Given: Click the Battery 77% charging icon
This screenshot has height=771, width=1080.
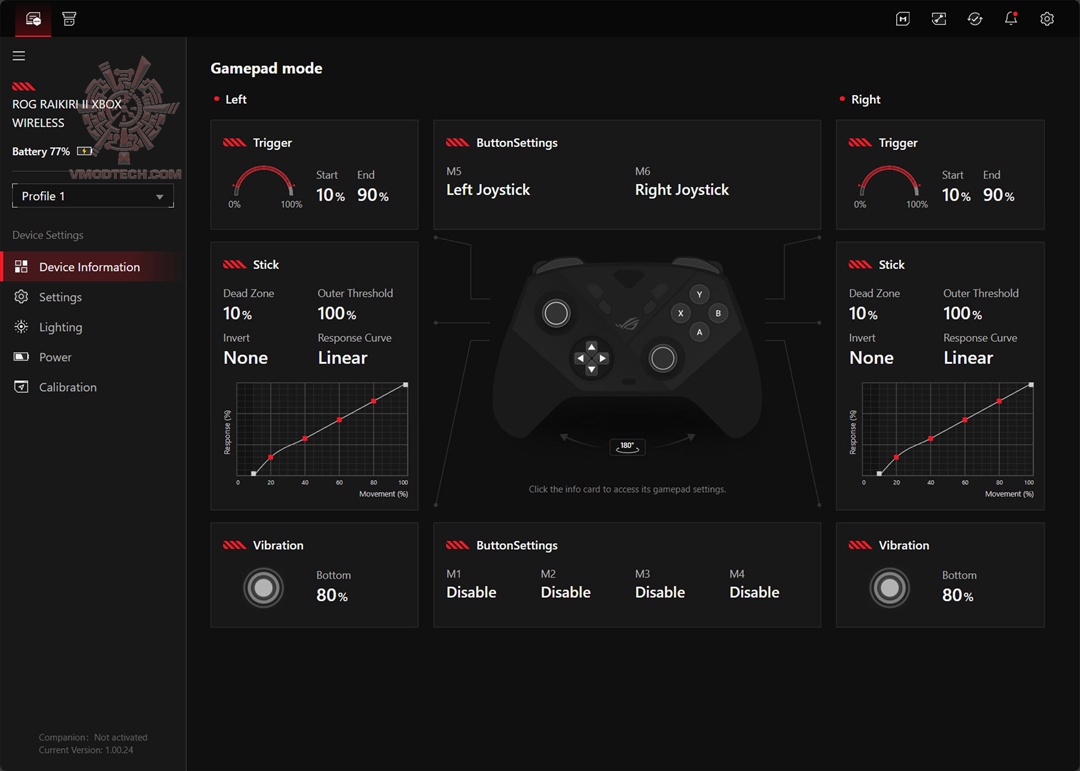Looking at the screenshot, I should [x=85, y=151].
